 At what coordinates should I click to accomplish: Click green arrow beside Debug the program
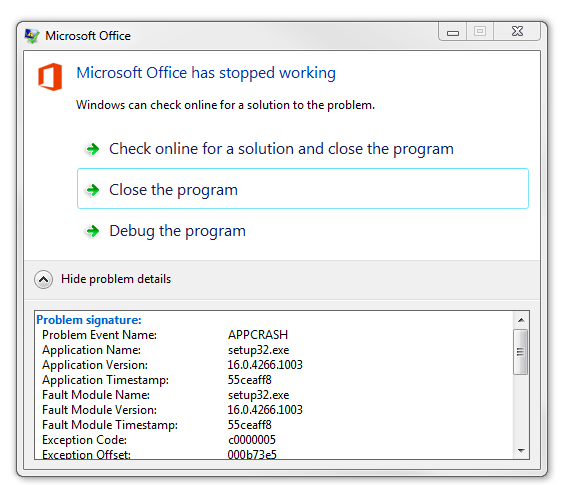click(x=92, y=231)
